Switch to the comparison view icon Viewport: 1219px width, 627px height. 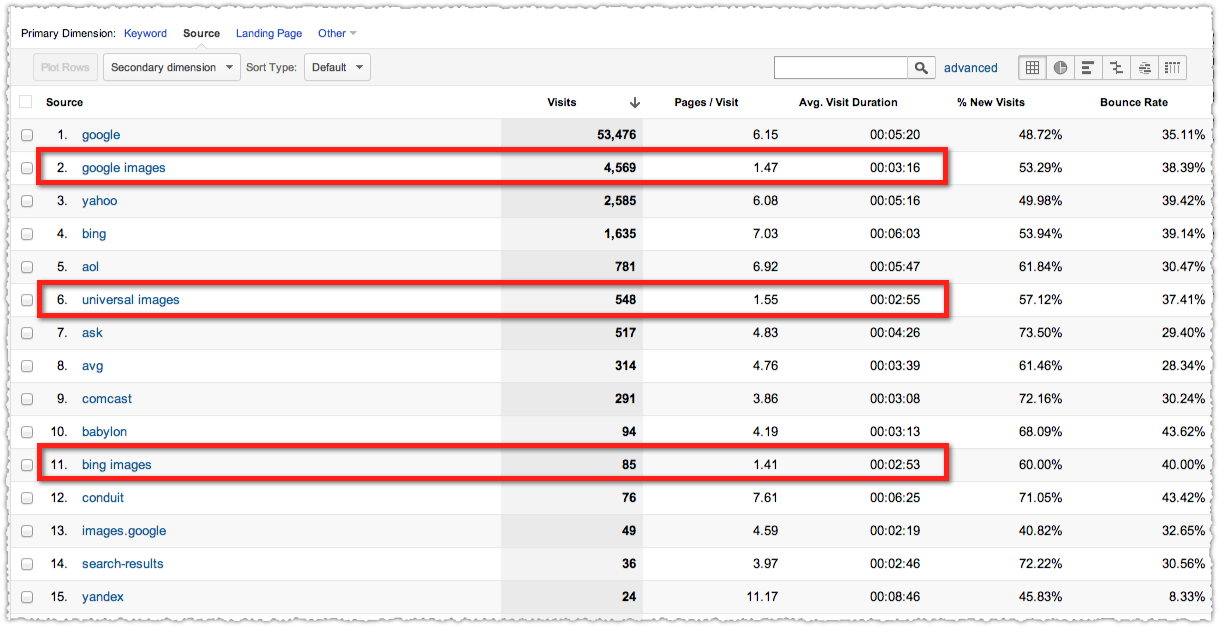click(1116, 68)
